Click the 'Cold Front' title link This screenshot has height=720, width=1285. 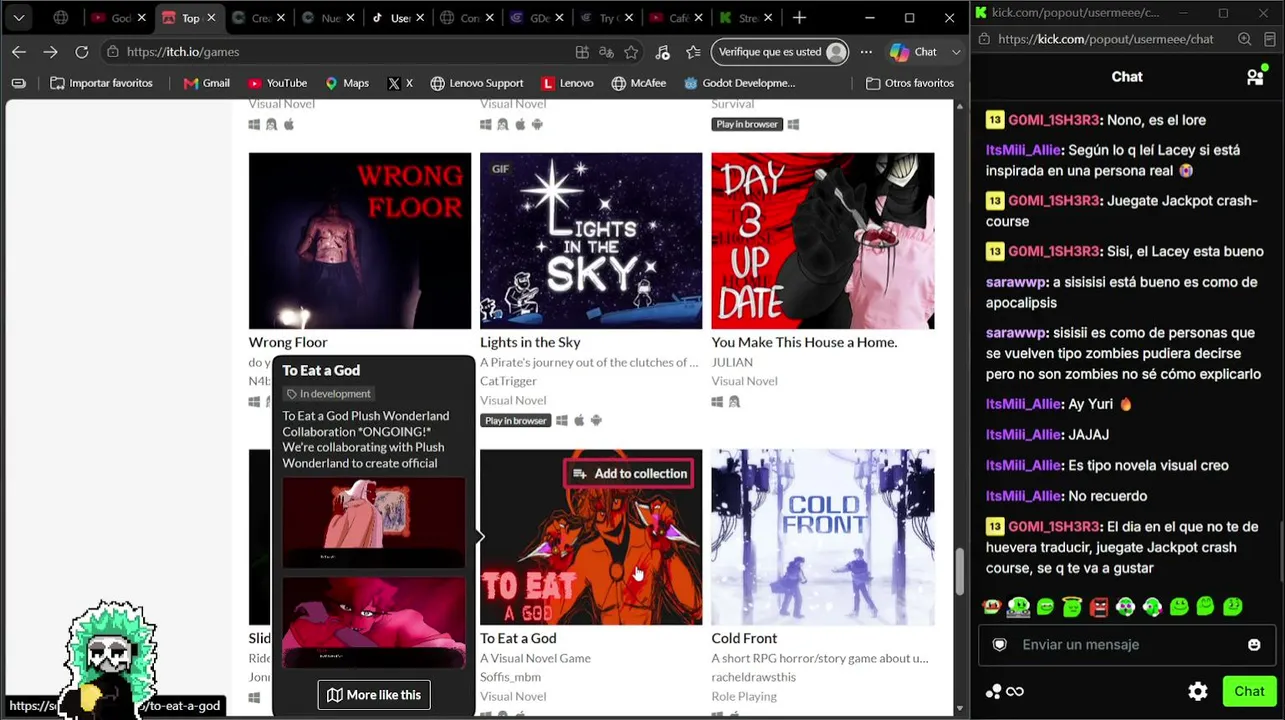tap(744, 638)
